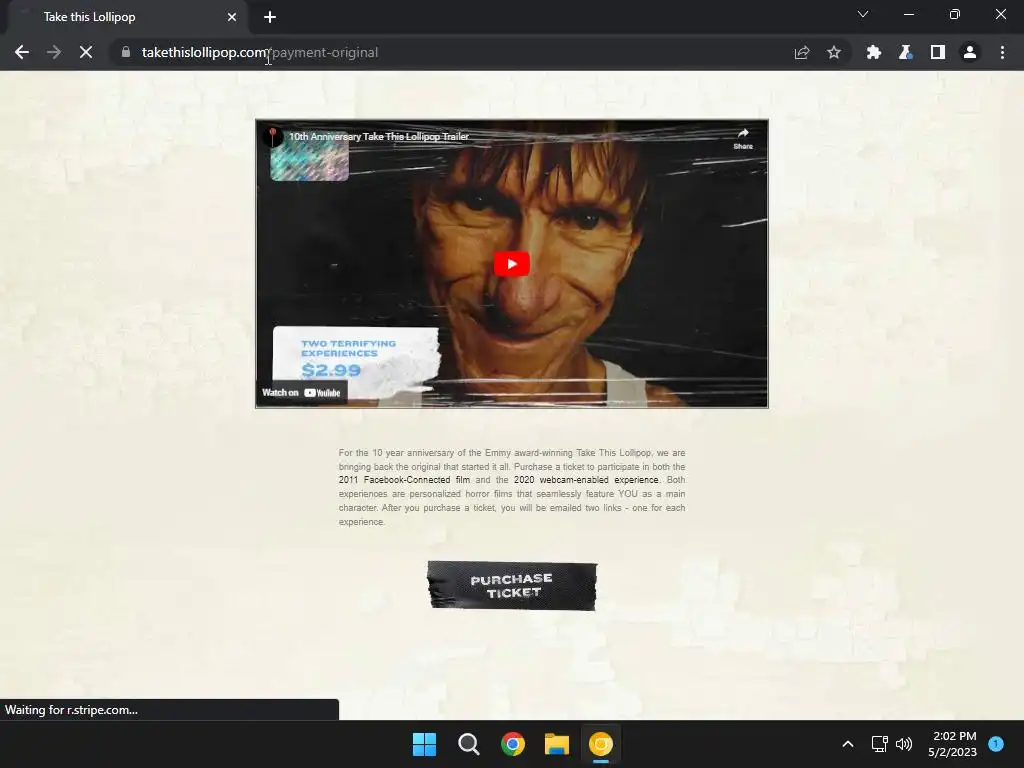Image resolution: width=1024 pixels, height=768 pixels.
Task: Share the YouTube trailer video
Action: 743,138
